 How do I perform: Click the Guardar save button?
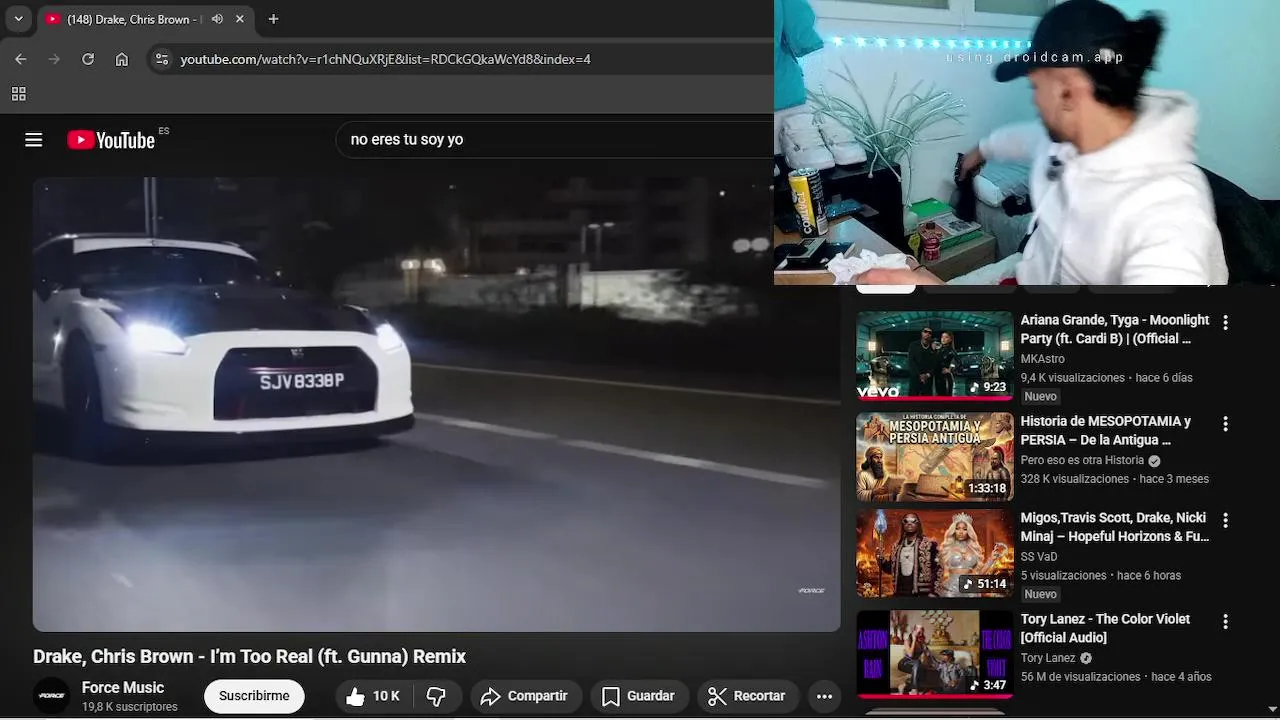(638, 697)
